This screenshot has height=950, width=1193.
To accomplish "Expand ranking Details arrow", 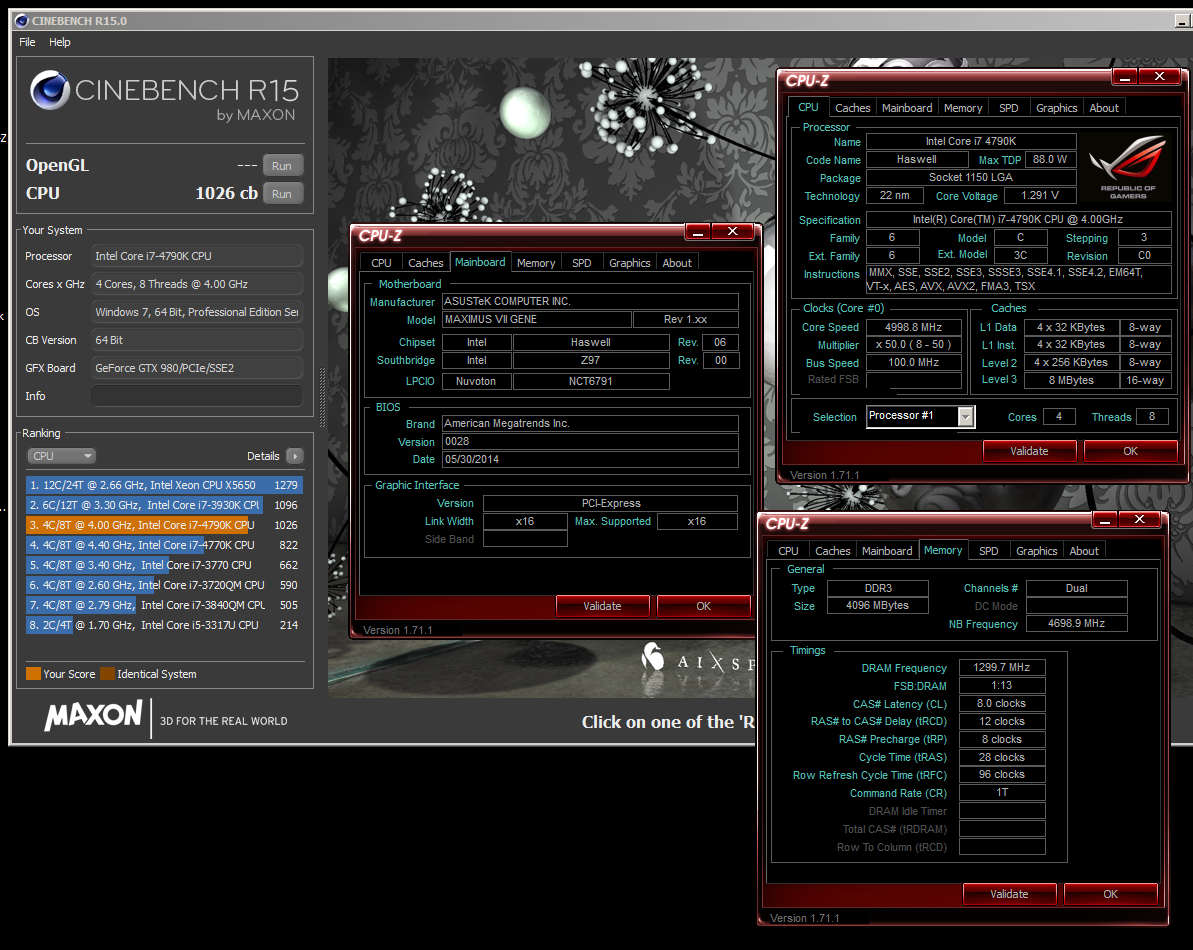I will point(295,456).
